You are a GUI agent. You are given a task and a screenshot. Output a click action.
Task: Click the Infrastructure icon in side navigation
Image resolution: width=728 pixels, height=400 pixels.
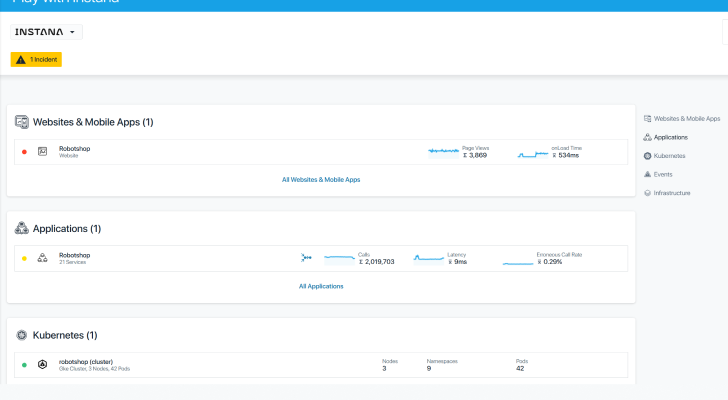click(x=647, y=193)
